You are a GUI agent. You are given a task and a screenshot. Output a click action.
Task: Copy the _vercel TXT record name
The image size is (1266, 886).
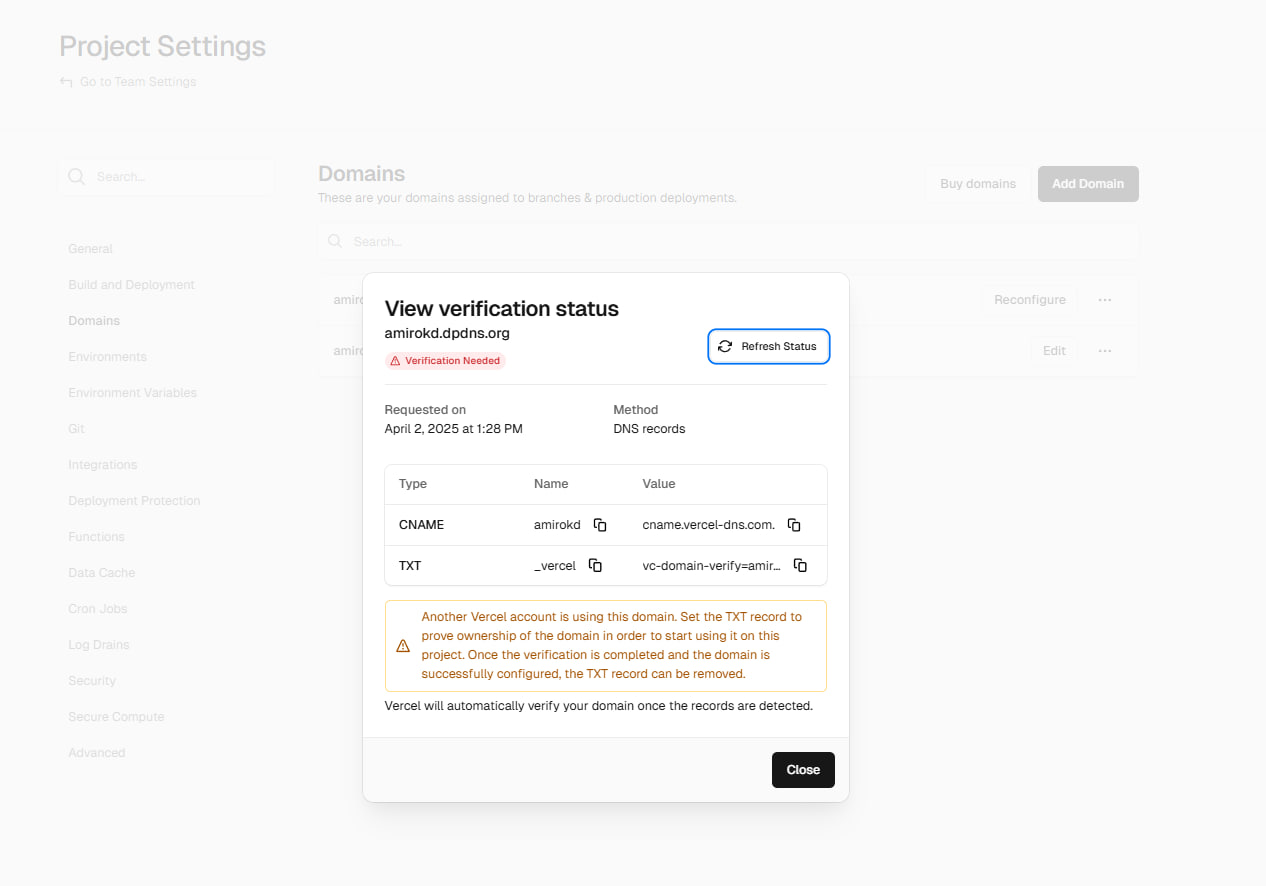(595, 566)
